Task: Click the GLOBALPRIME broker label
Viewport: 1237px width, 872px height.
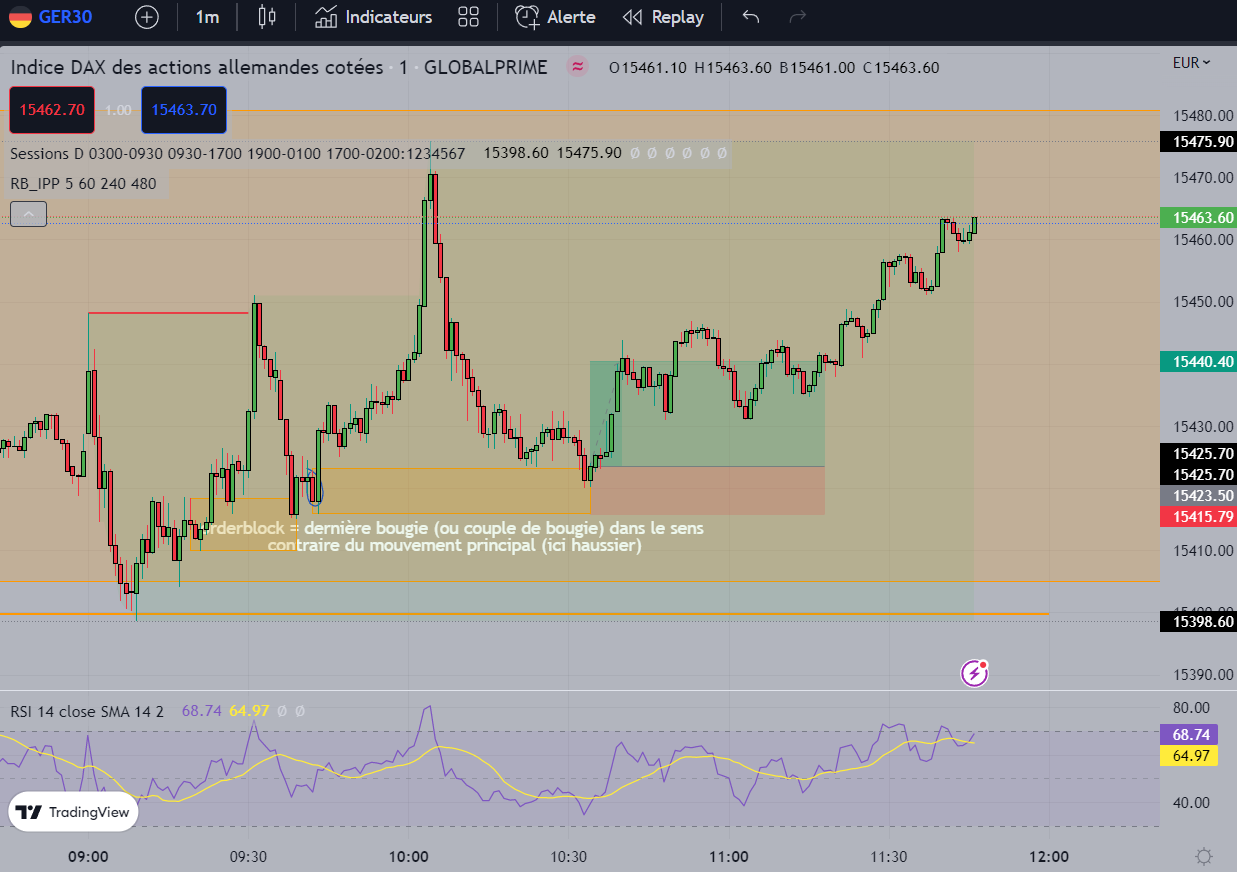Action: (x=486, y=67)
